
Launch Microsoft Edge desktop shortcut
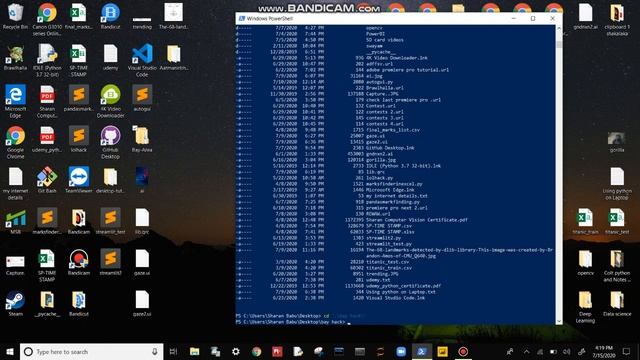tap(15, 101)
